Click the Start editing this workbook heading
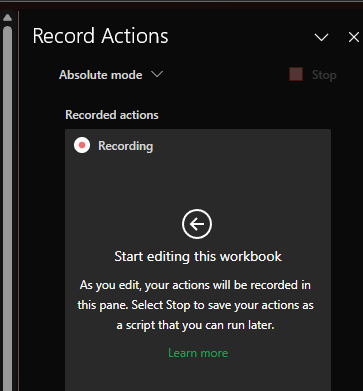This screenshot has width=363, height=391. [198, 256]
